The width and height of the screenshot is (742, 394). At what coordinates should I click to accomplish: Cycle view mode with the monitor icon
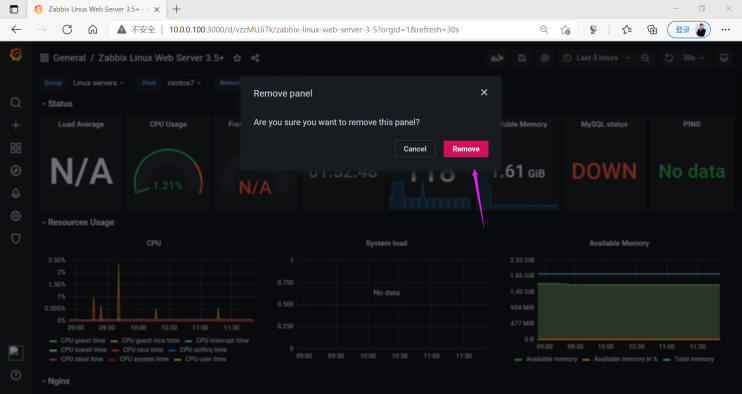(724, 58)
